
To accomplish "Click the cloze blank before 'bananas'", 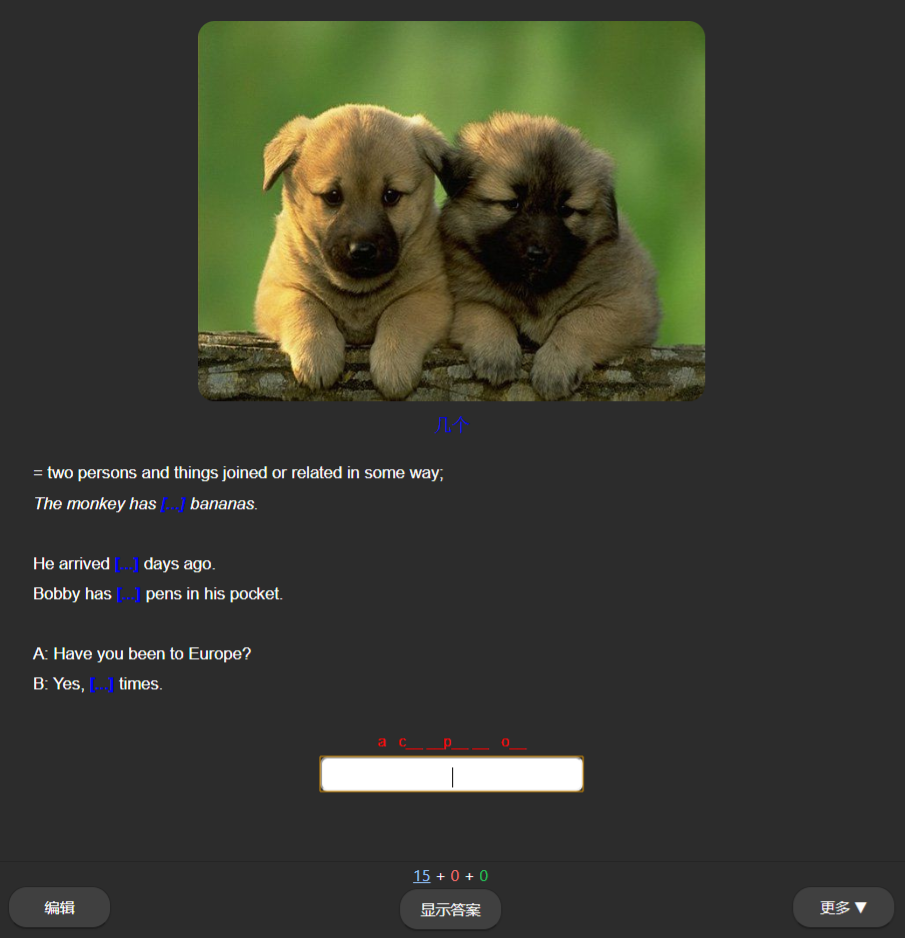I will coord(173,504).
